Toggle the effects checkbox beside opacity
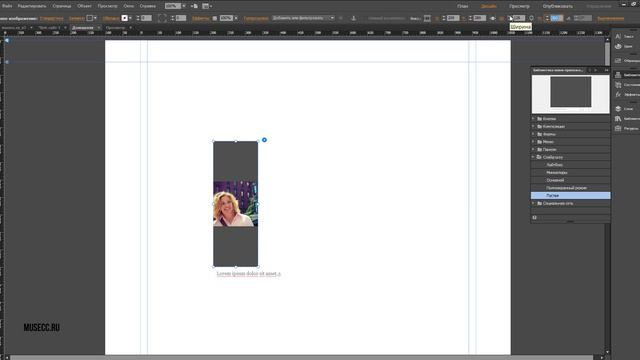The width and height of the screenshot is (640, 360). [215, 18]
